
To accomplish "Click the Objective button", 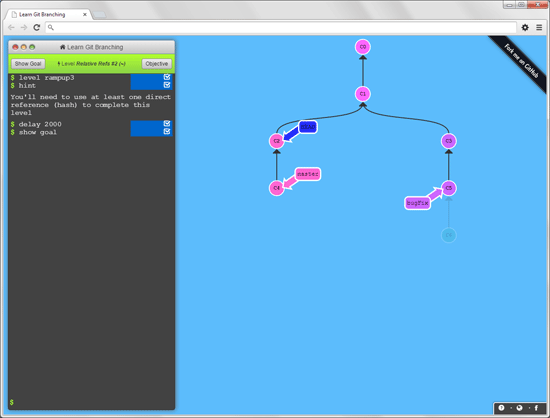I will coord(157,63).
